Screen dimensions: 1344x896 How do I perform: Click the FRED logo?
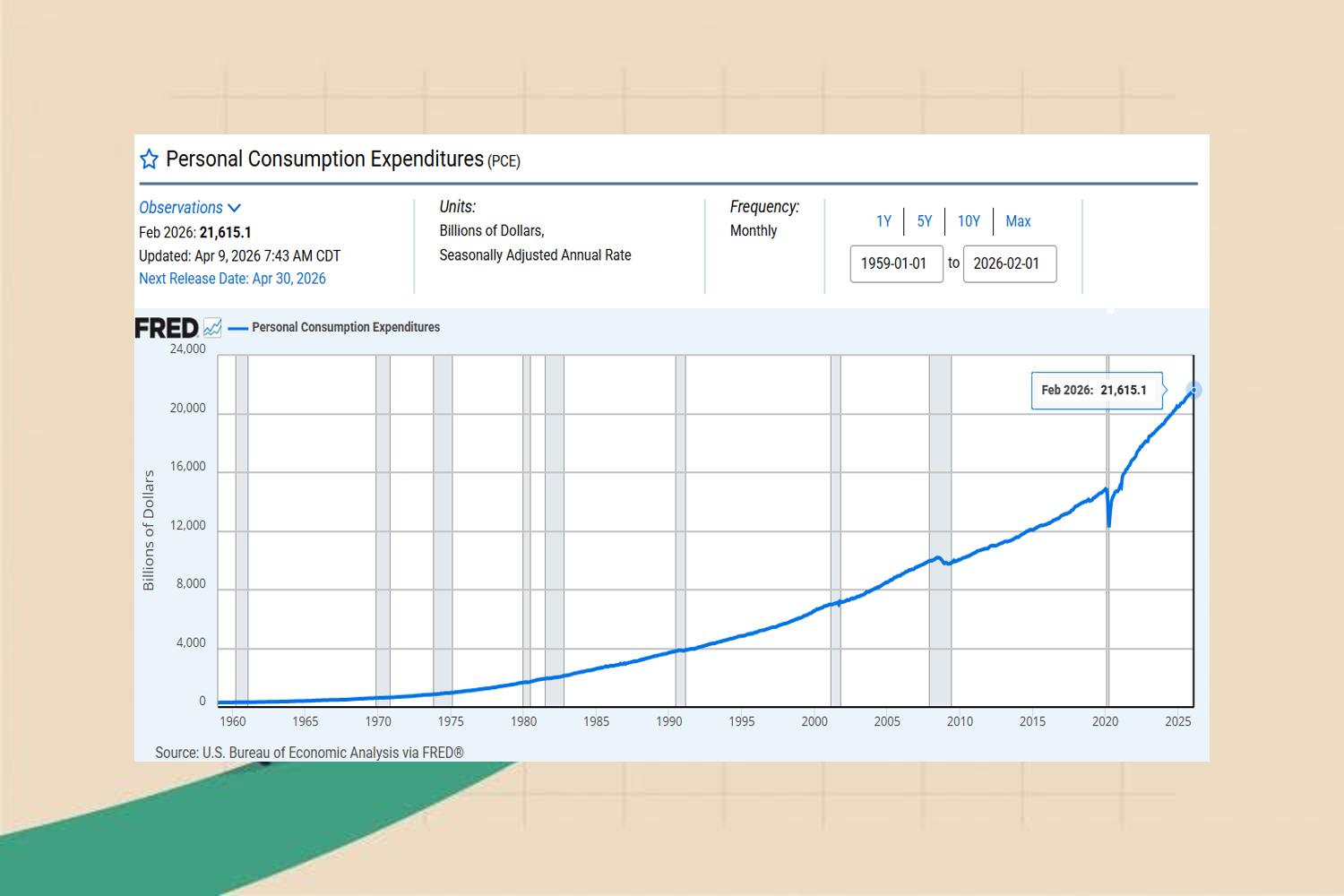click(167, 328)
